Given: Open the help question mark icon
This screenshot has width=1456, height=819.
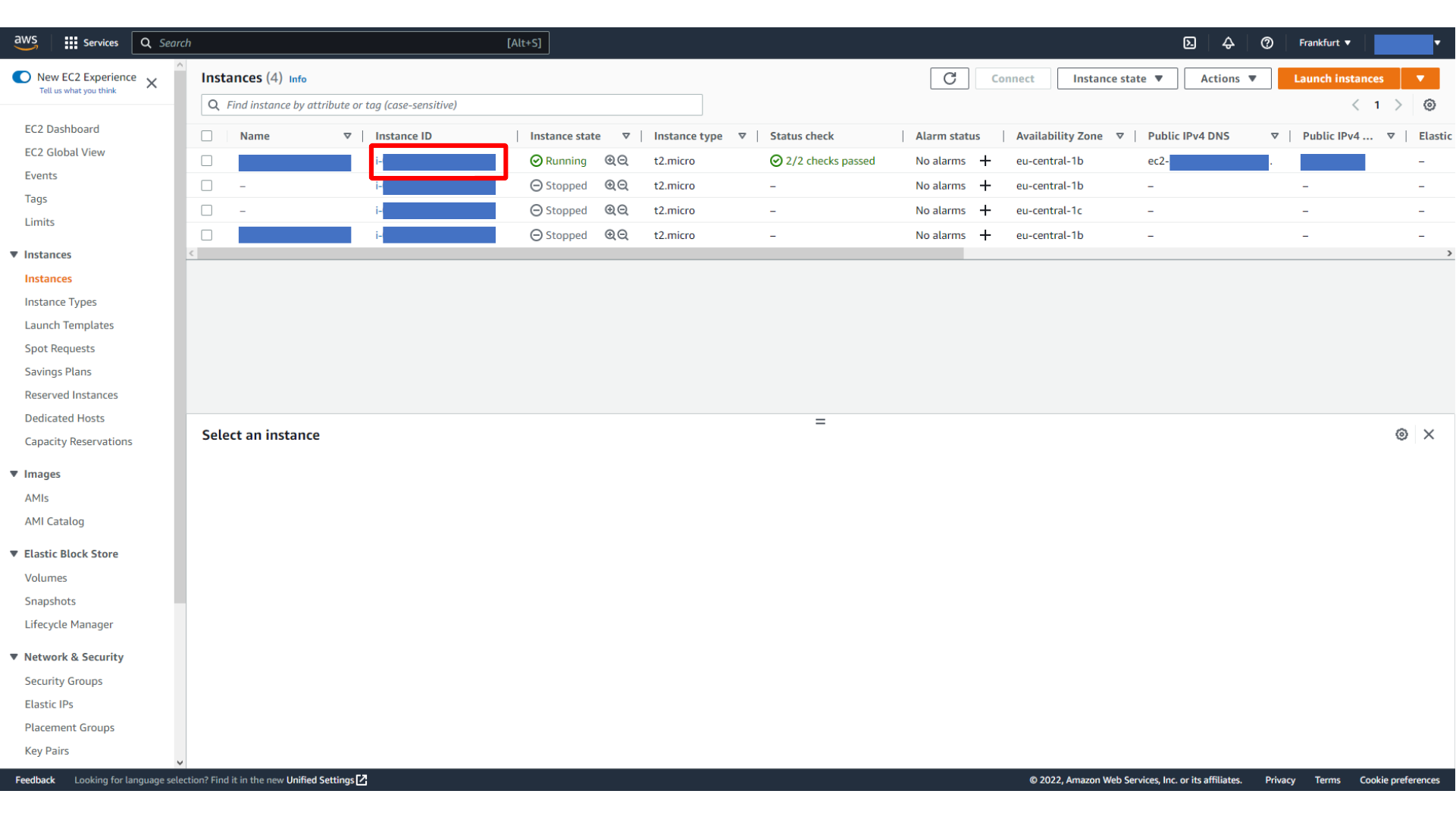Looking at the screenshot, I should coord(1267,42).
